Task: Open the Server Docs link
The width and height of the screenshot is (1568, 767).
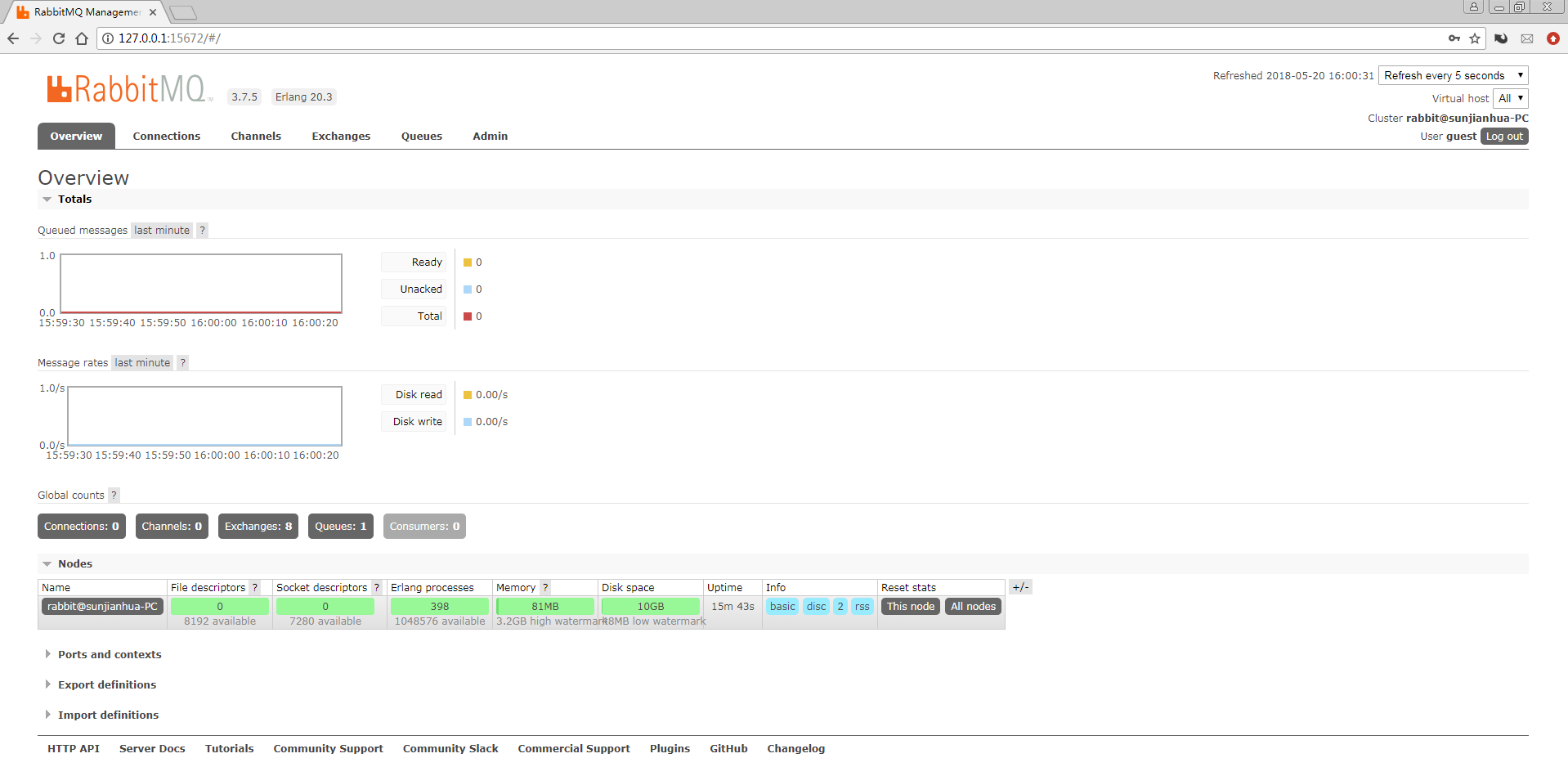Action: point(152,748)
